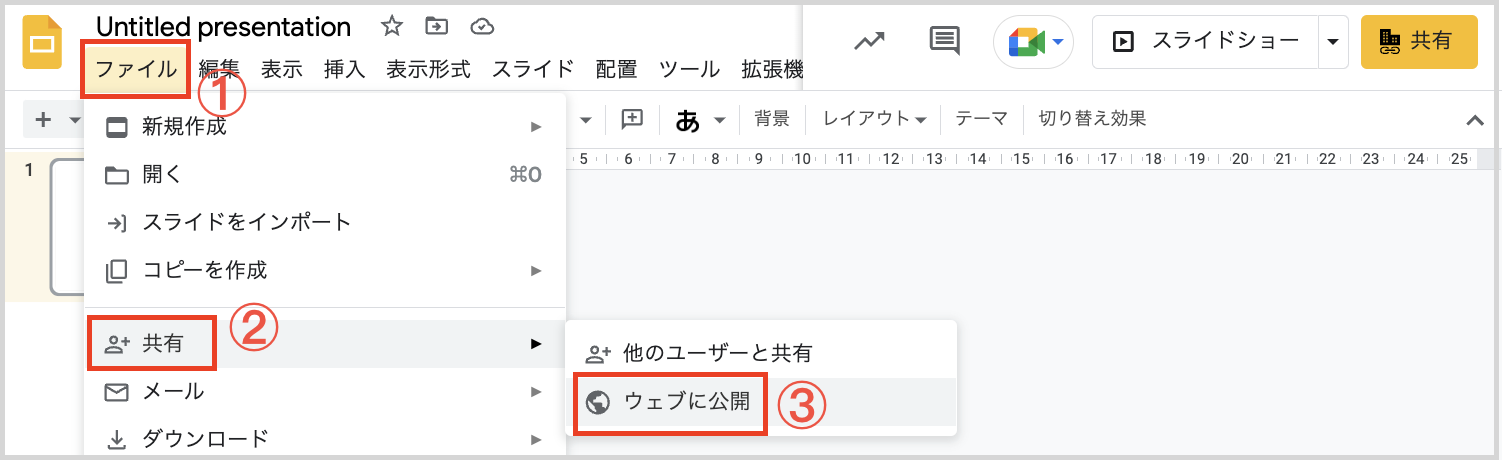The width and height of the screenshot is (1502, 460).
Task: Collapse the toolbar with the chevron
Action: pos(1474,120)
